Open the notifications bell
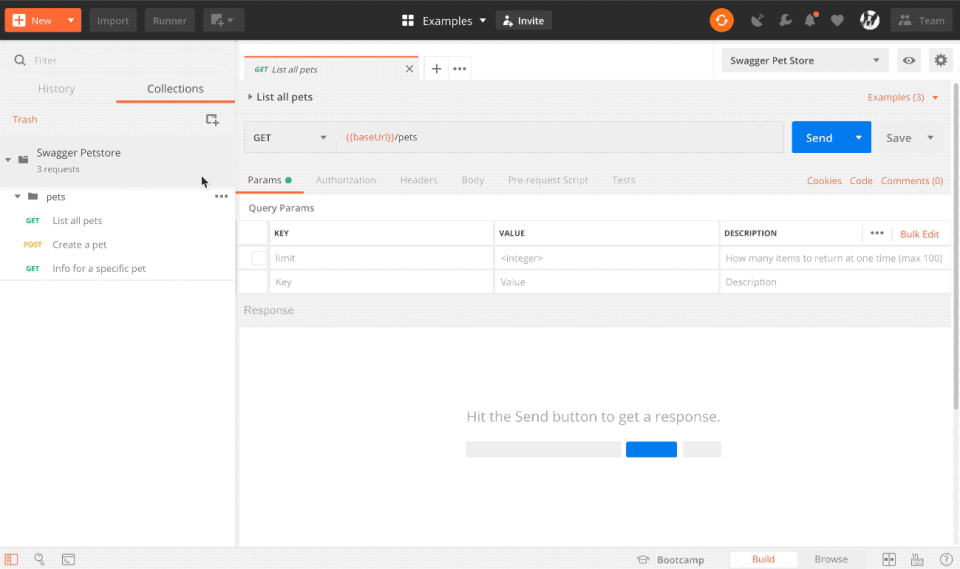The image size is (960, 569). click(810, 20)
